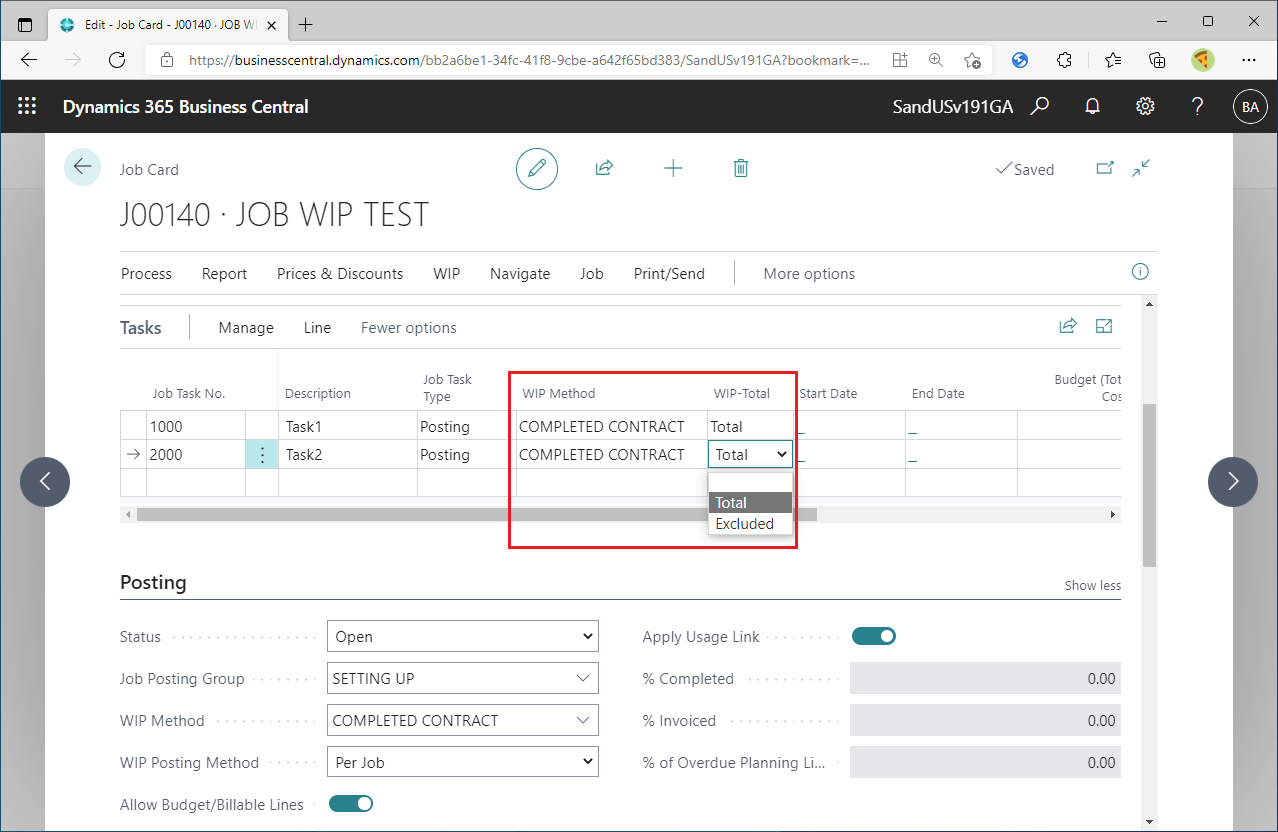Image resolution: width=1278 pixels, height=832 pixels.
Task: Open the edit pencil icon on the Job Card
Action: coord(537,168)
